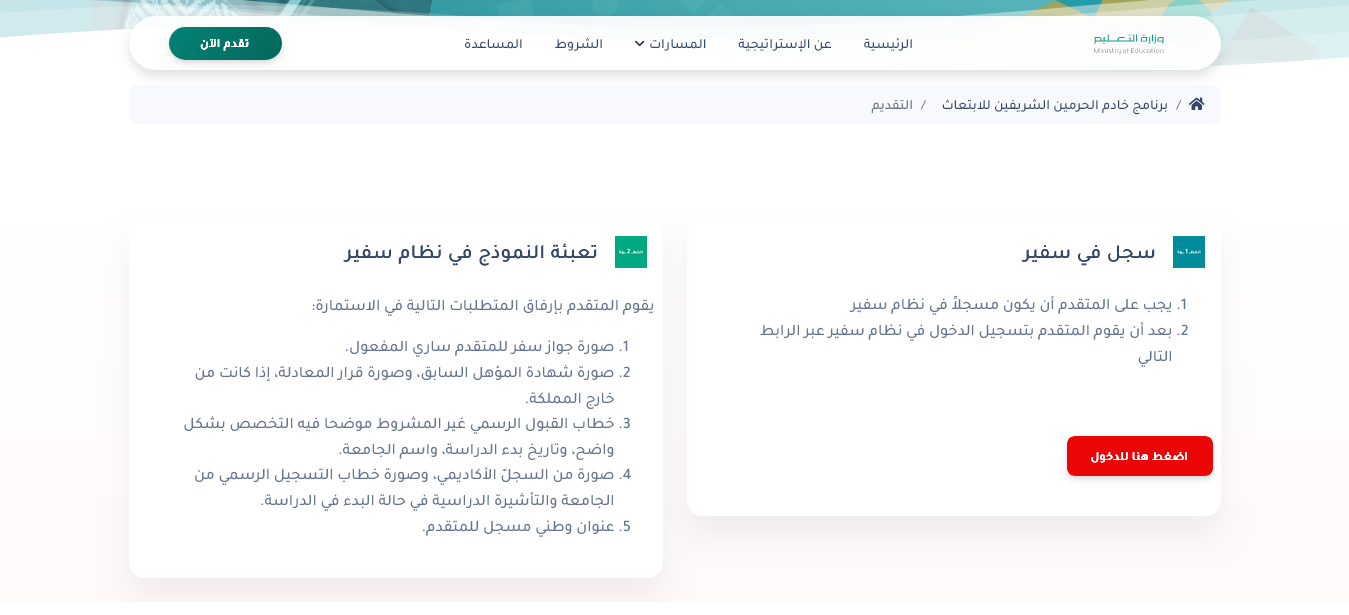Click the red اضغط هنا للدخول button
Viewport: 1349px width, 615px height.
click(x=1140, y=456)
